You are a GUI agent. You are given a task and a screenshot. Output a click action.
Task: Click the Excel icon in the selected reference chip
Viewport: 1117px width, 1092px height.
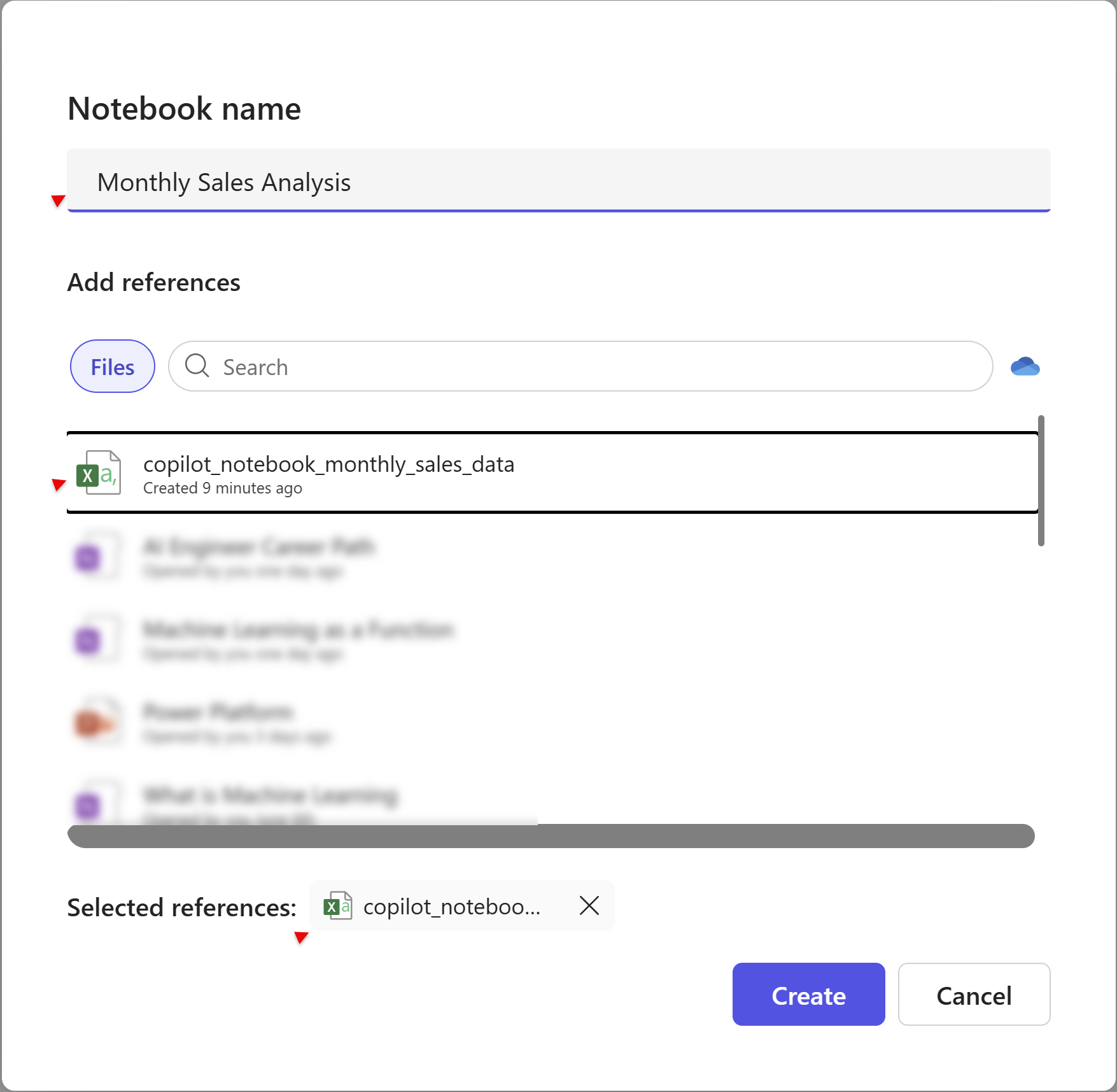pyautogui.click(x=338, y=906)
